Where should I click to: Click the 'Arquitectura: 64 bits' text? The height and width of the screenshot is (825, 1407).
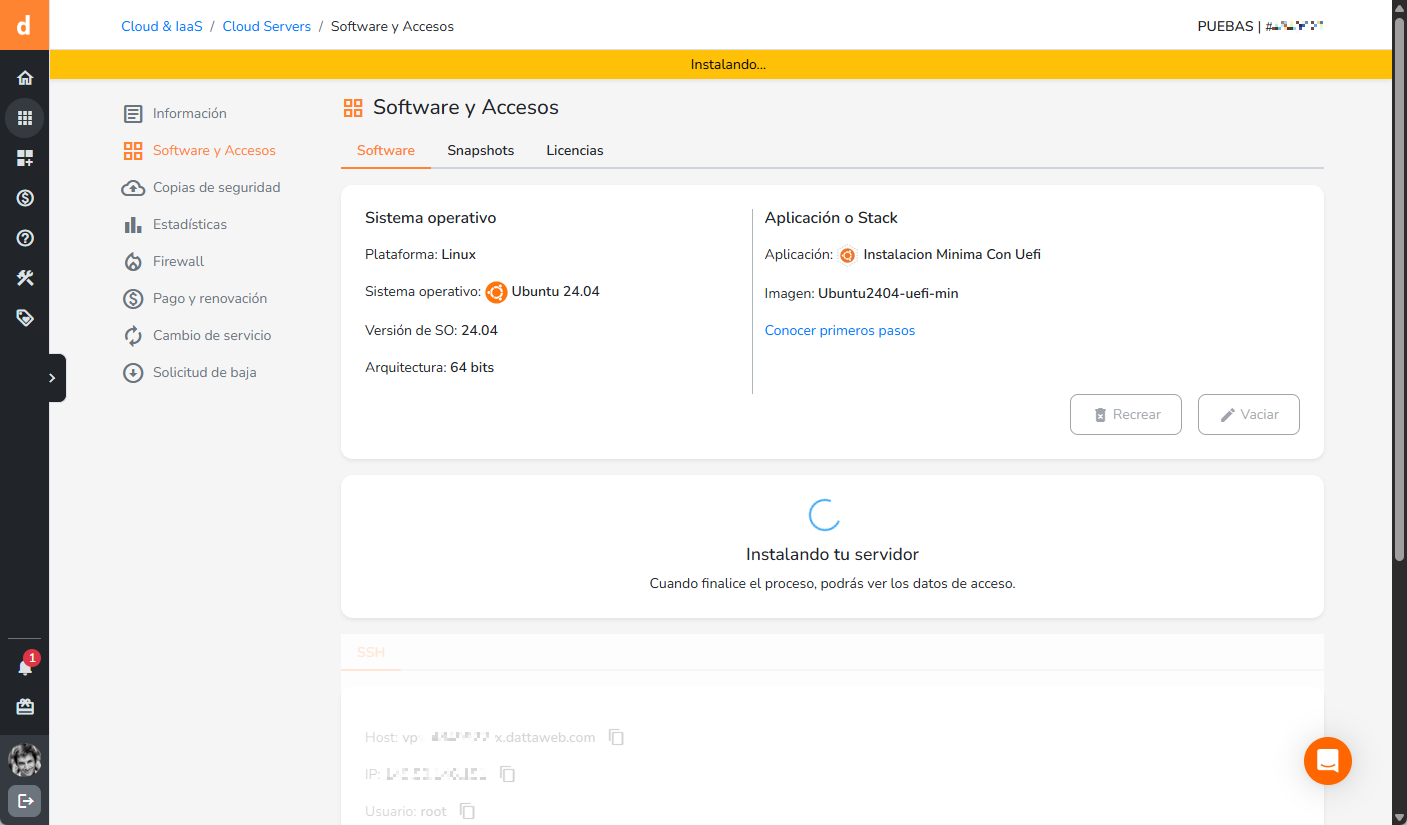(429, 367)
